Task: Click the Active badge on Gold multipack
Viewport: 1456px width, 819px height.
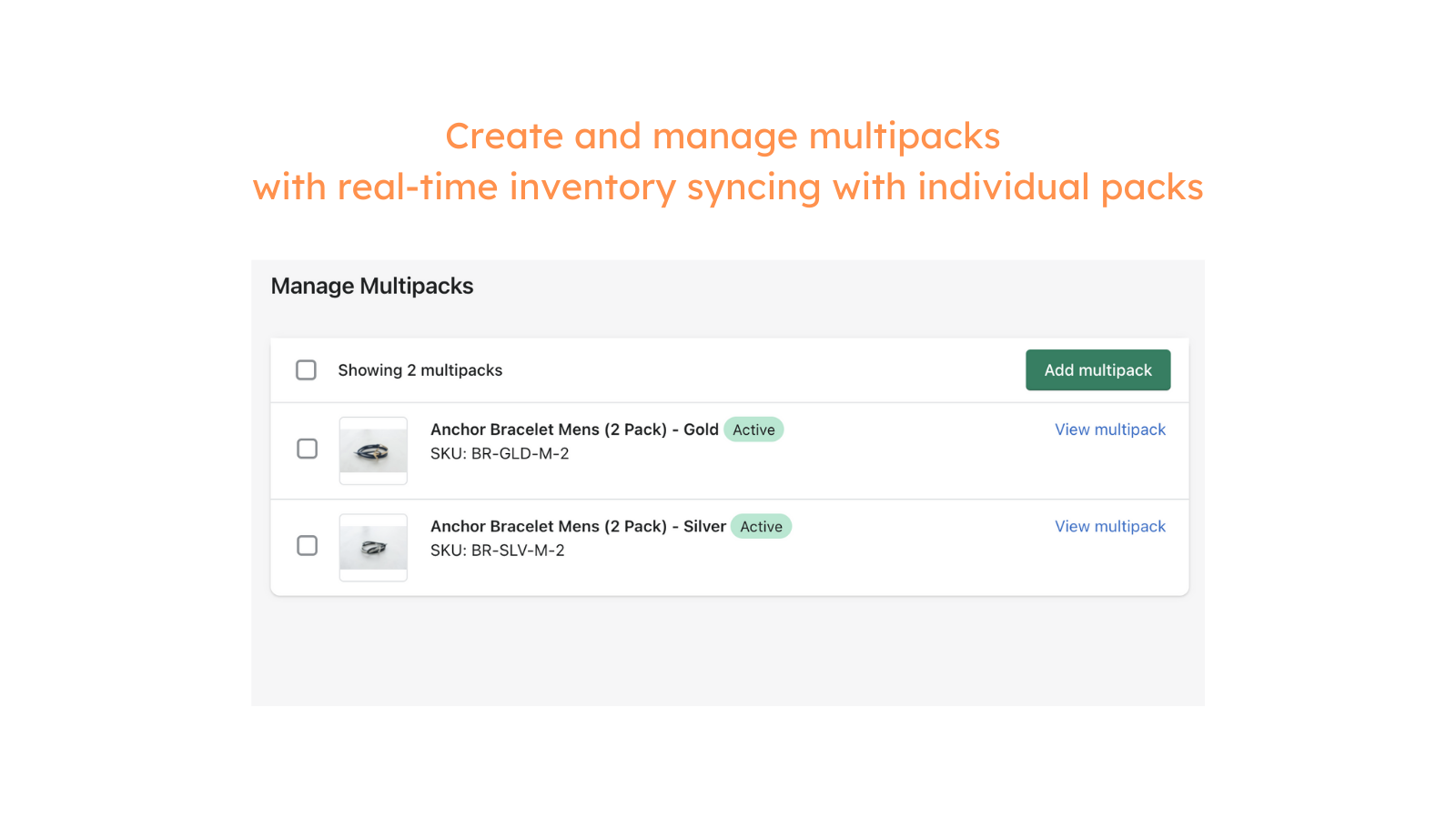Action: click(x=753, y=429)
